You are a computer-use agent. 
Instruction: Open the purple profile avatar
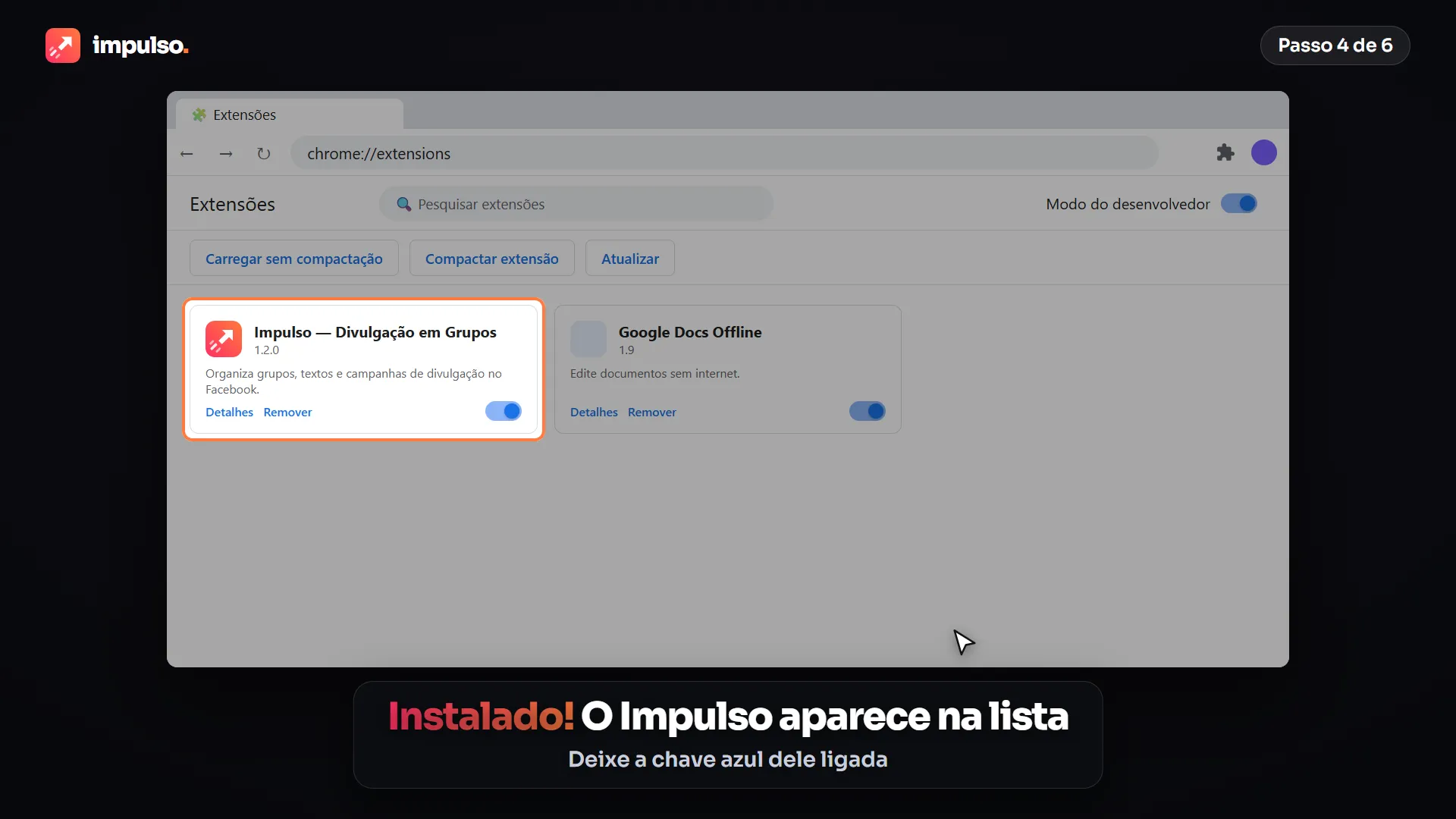(x=1264, y=152)
